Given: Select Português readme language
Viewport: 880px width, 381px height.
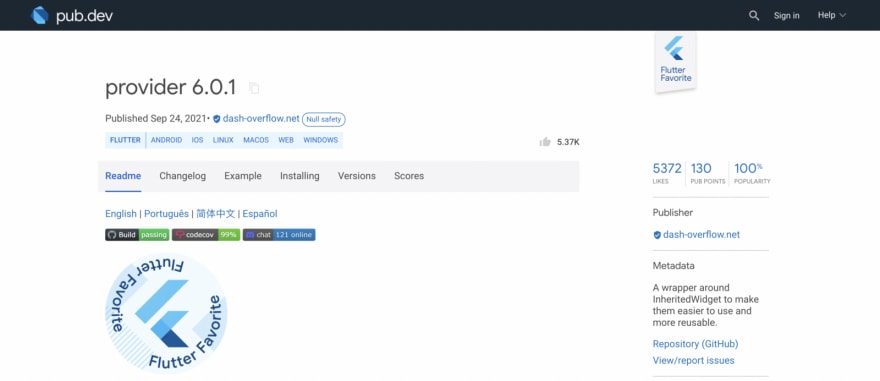Looking at the screenshot, I should tap(166, 214).
